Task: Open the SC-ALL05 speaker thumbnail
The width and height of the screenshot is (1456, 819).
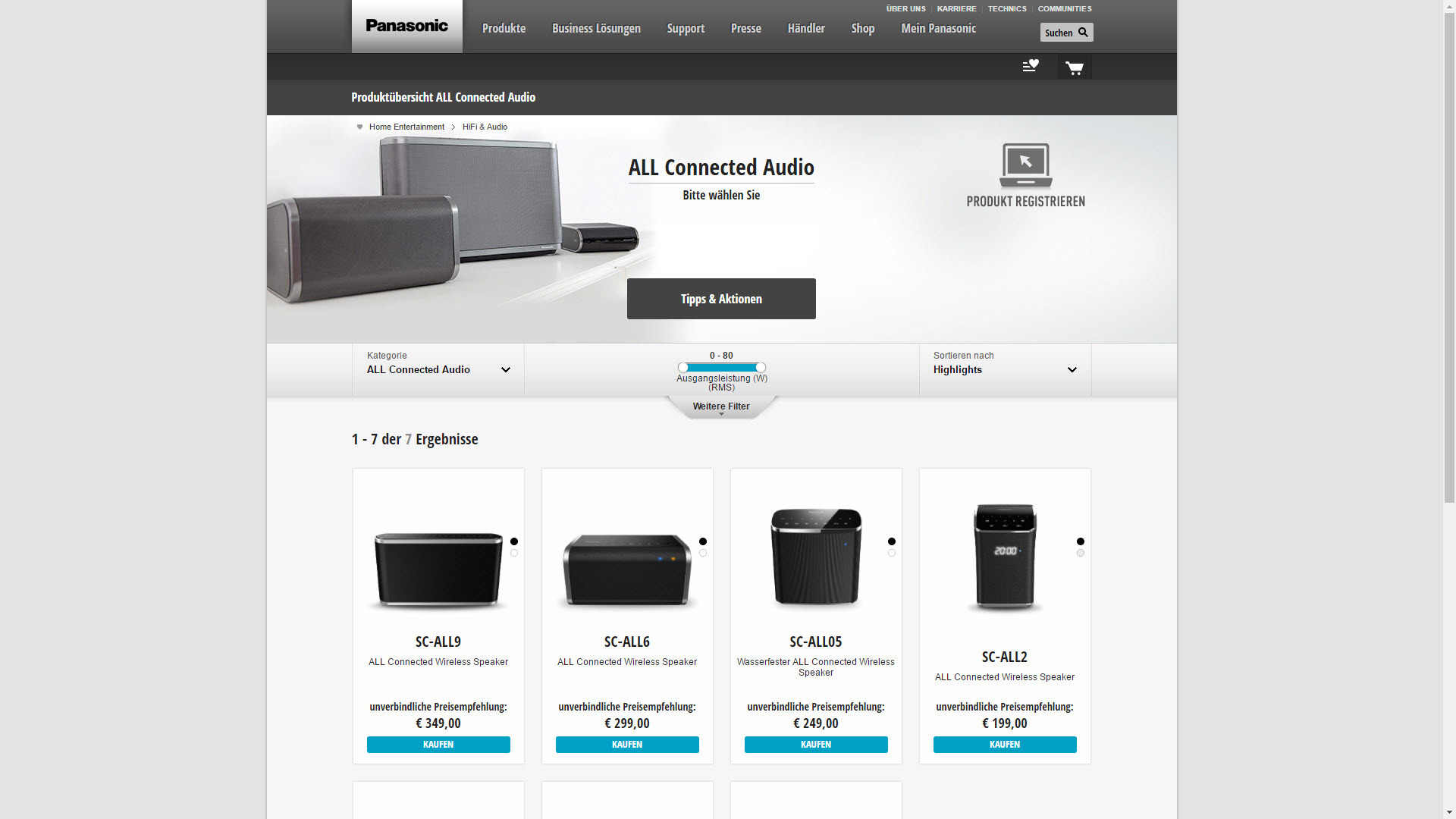Action: (816, 557)
